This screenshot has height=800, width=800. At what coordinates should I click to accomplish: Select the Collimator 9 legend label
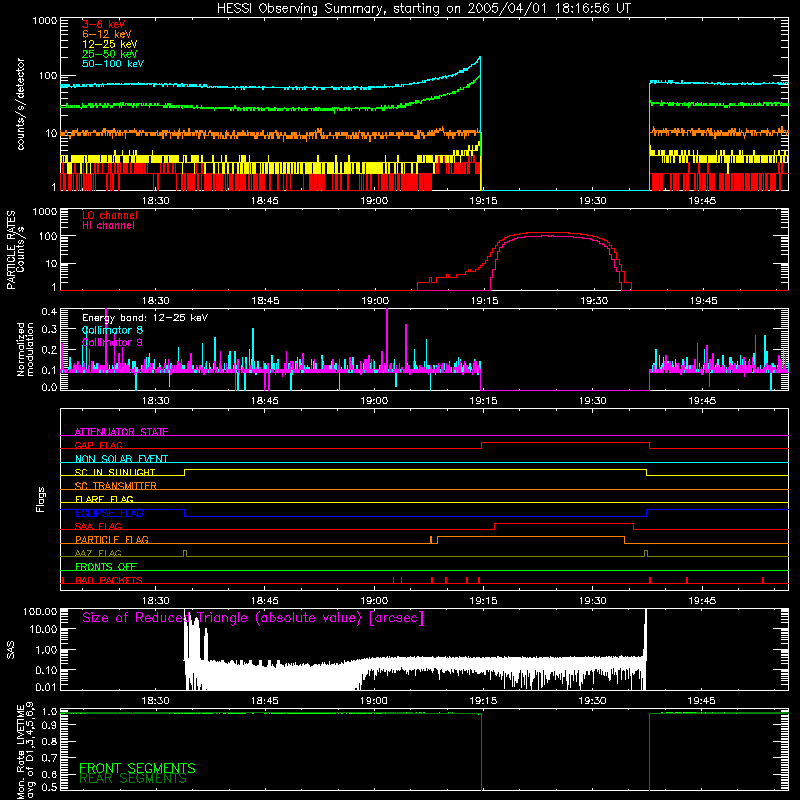[x=112, y=342]
